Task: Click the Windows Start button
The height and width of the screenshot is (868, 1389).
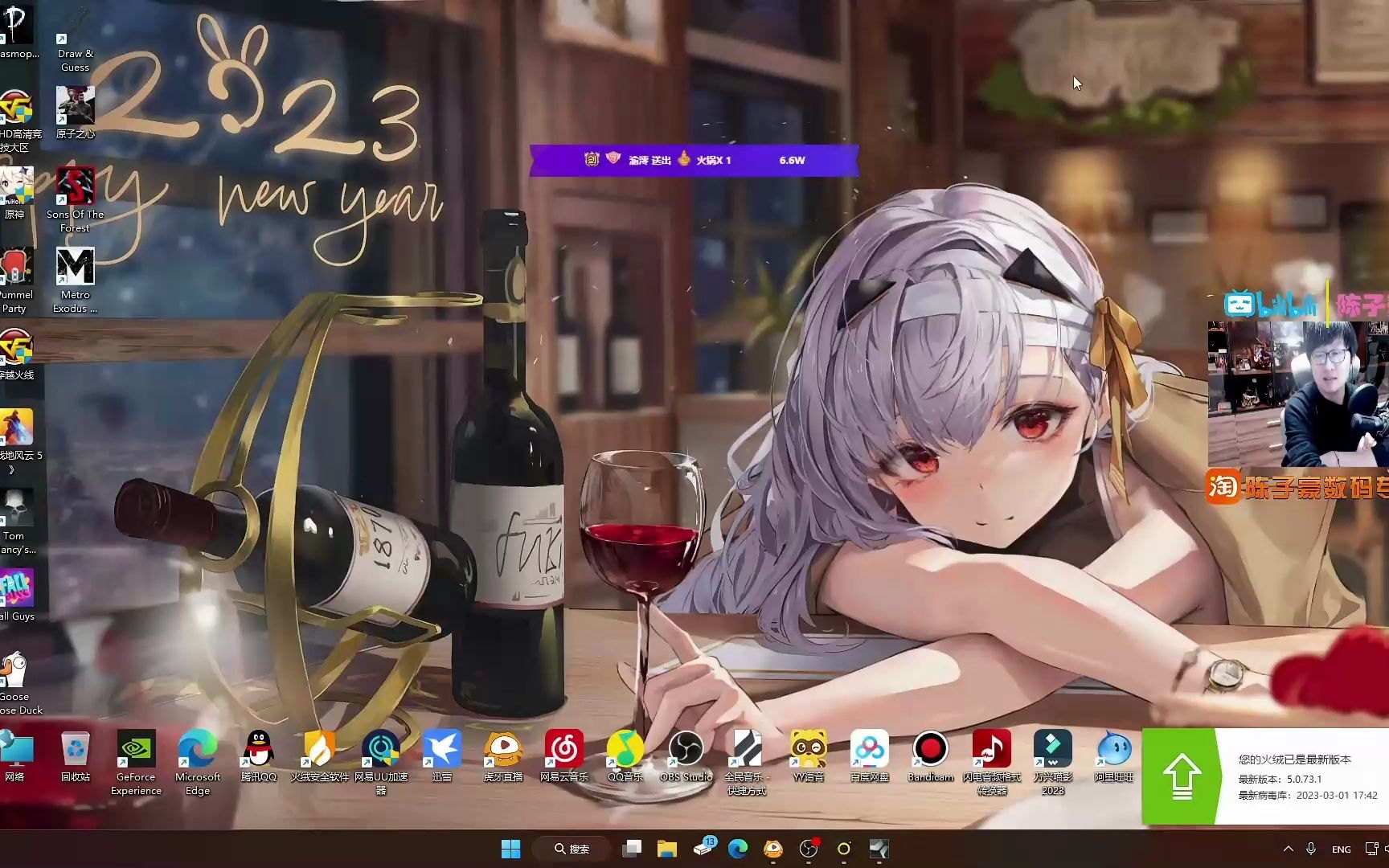Action: point(510,849)
